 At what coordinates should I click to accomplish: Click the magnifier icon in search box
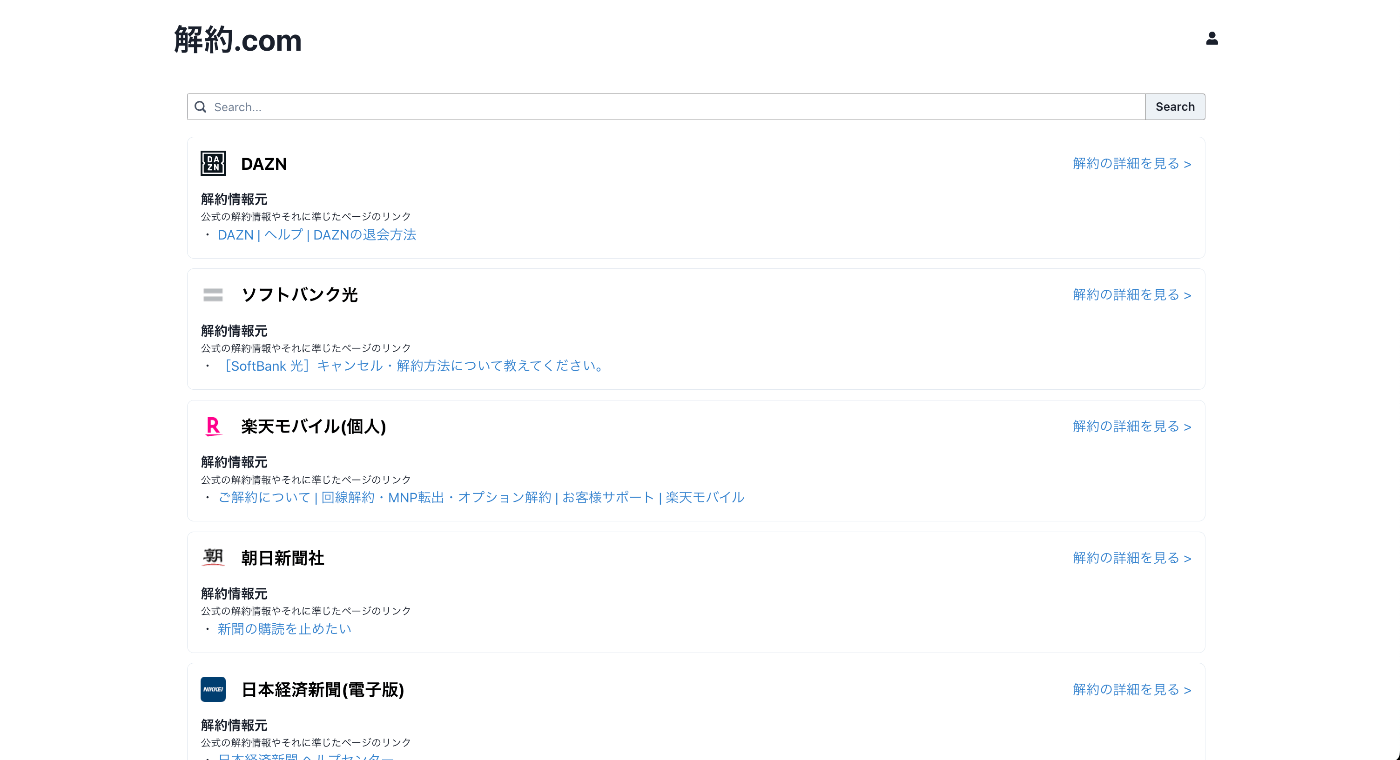200,107
